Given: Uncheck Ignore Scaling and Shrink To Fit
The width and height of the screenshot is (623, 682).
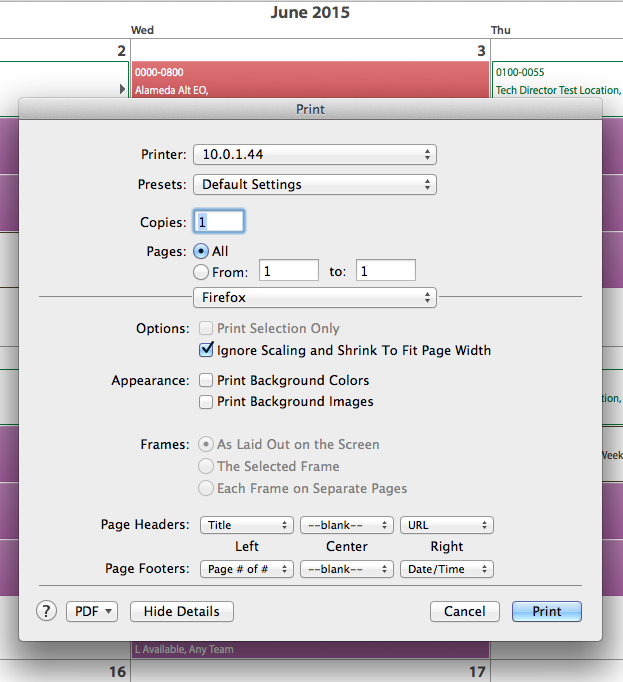Looking at the screenshot, I should coord(206,350).
